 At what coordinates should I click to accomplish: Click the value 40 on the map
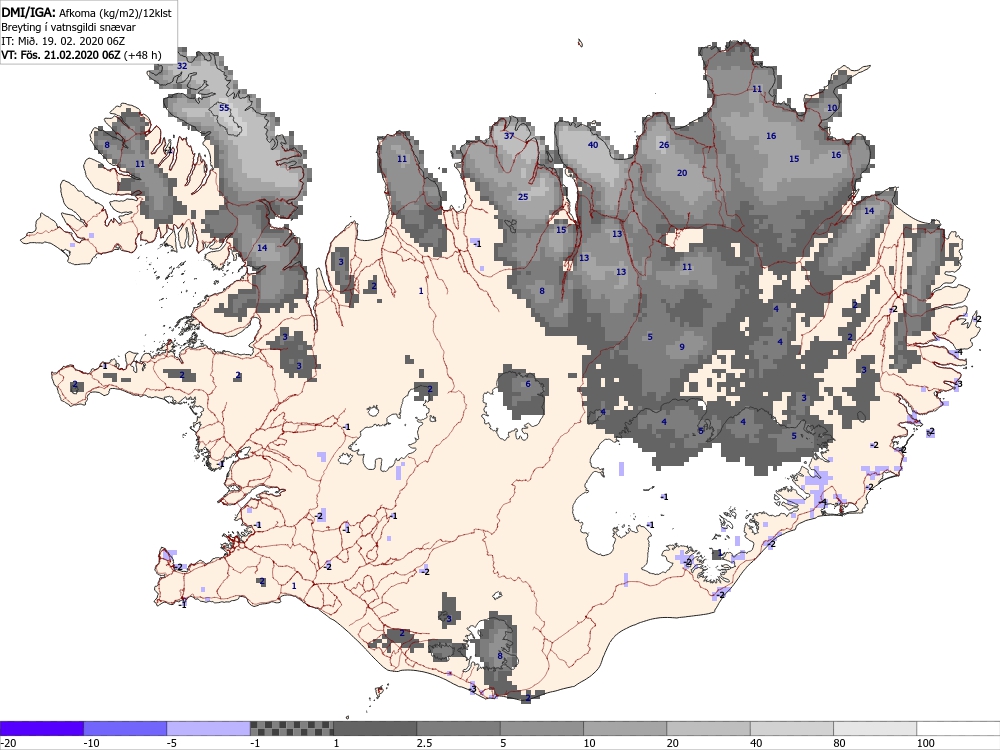pyautogui.click(x=593, y=145)
